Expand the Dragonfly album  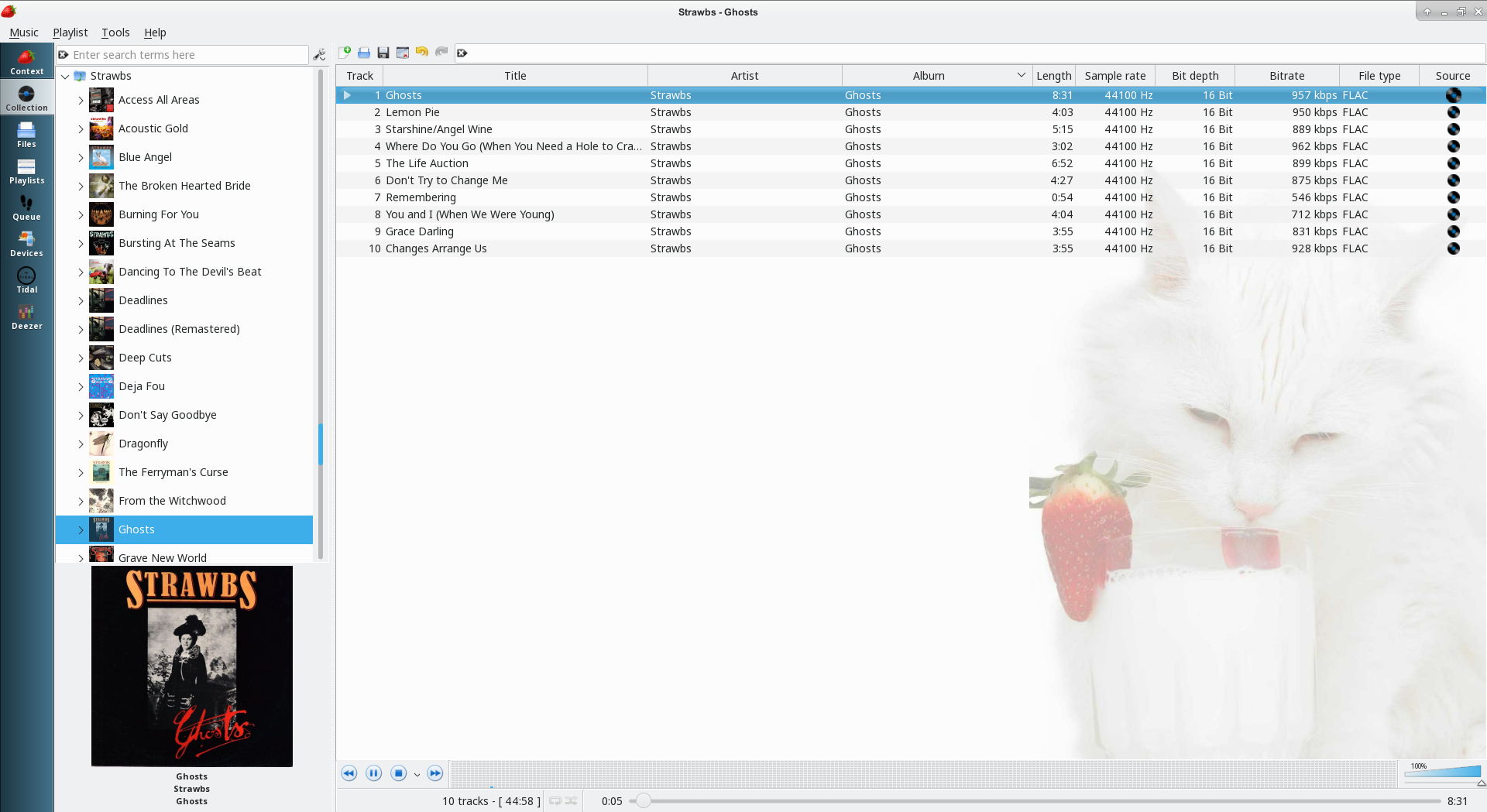point(81,444)
